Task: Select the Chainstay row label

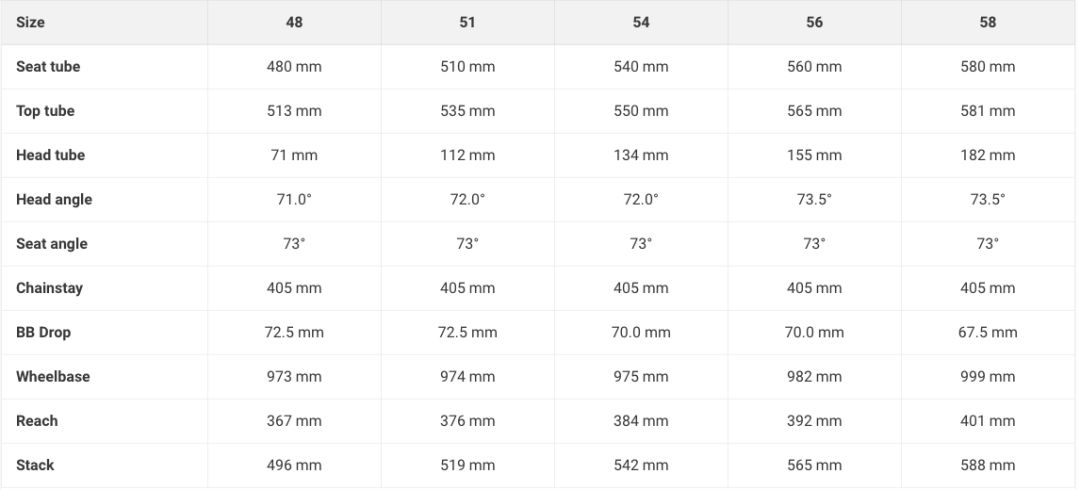Action: click(x=49, y=288)
